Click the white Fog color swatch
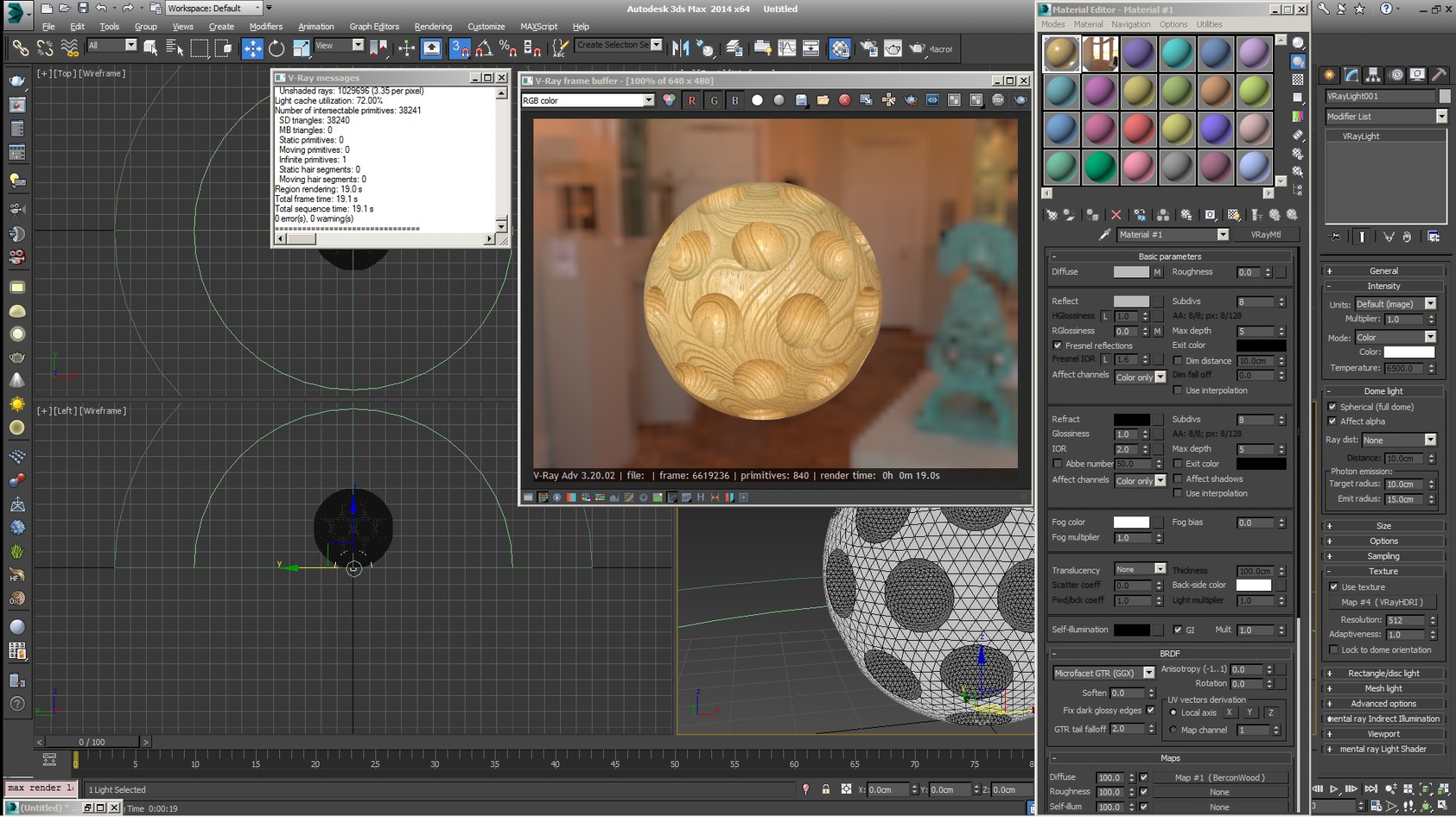Screen dimensions: 1456x817 (x=1130, y=522)
